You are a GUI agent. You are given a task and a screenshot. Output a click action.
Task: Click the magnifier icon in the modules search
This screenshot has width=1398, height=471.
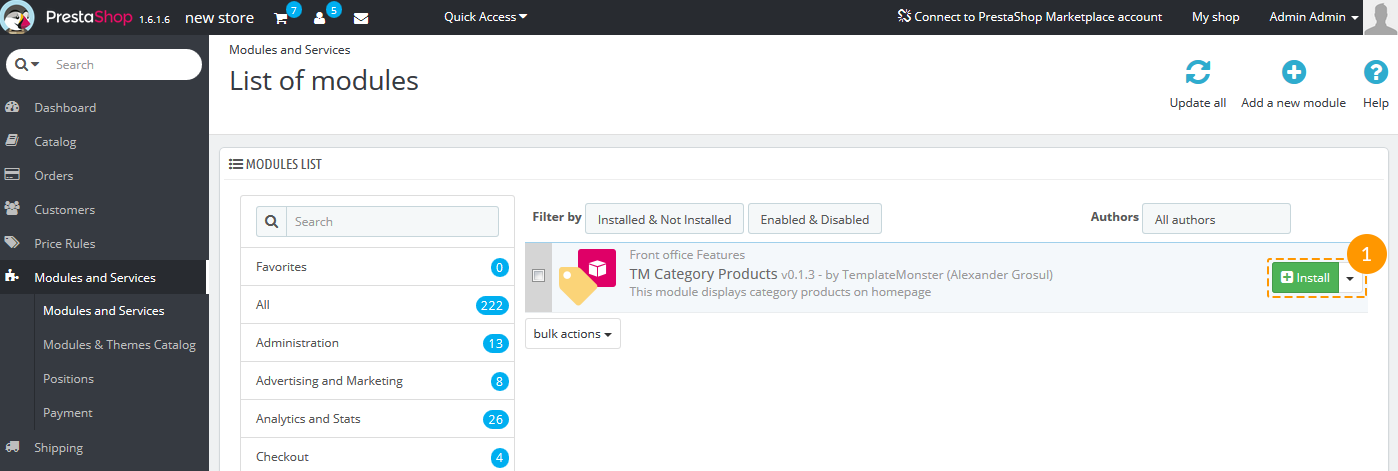272,222
